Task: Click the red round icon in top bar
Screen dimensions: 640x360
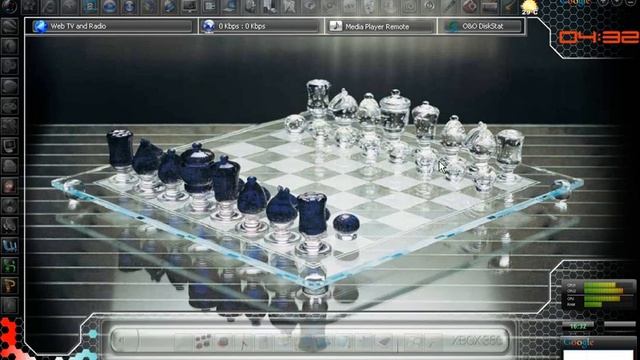Action: 470,6
